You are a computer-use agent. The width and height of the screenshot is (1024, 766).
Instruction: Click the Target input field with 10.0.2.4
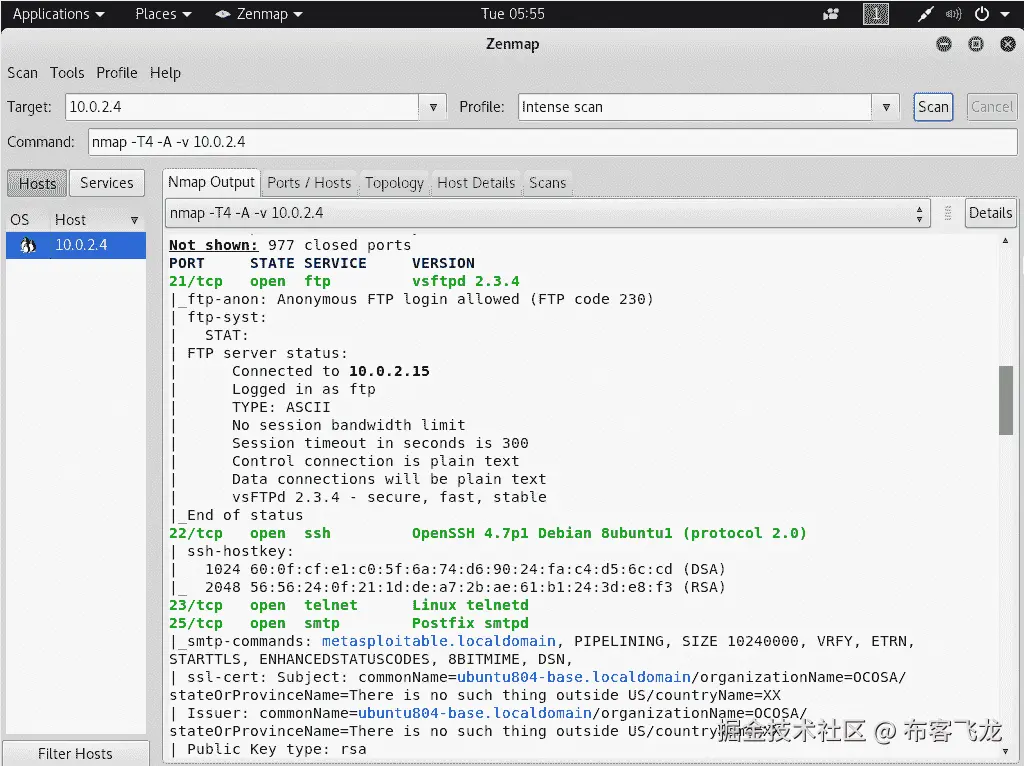click(x=242, y=107)
